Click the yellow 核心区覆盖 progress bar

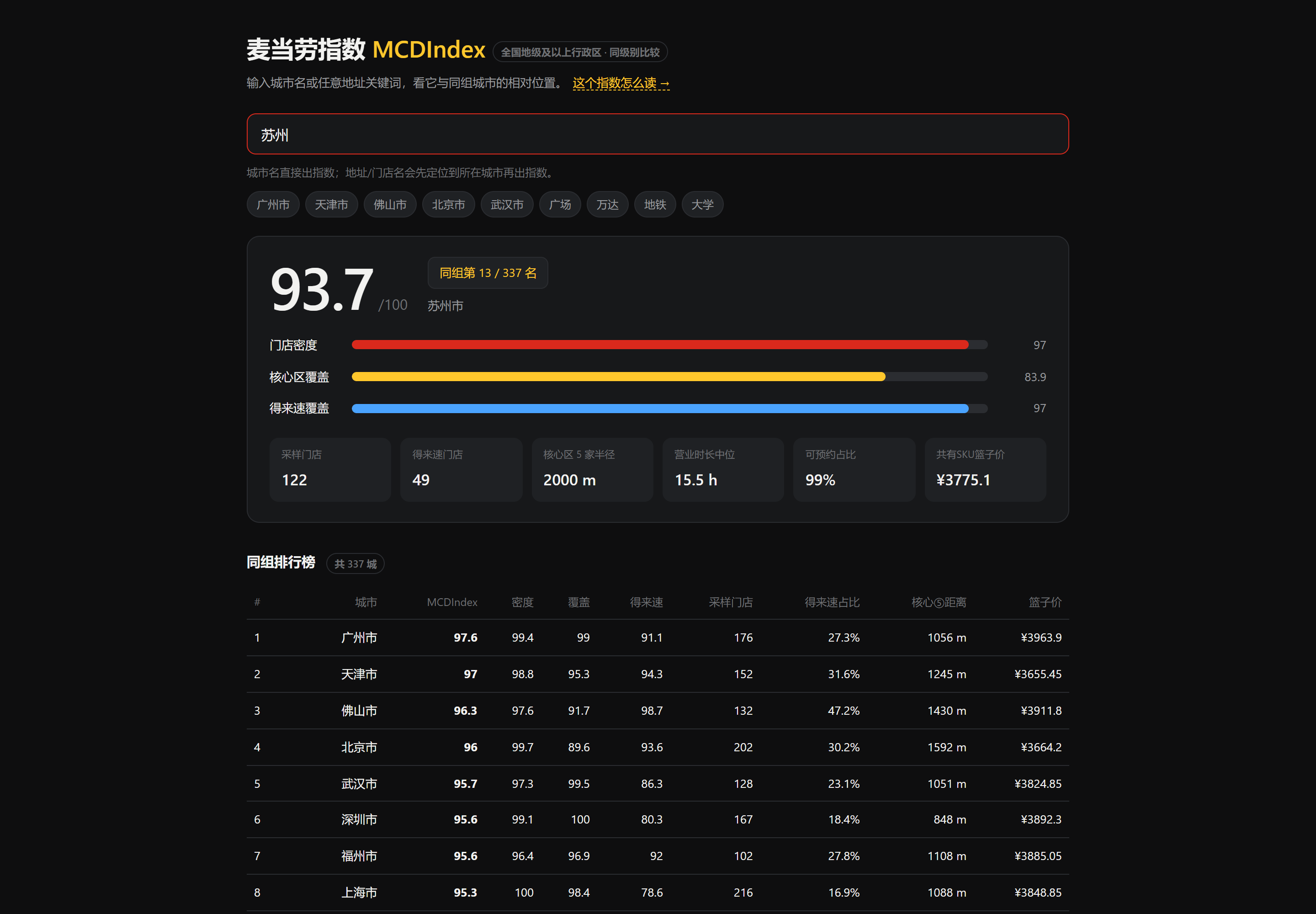(669, 377)
